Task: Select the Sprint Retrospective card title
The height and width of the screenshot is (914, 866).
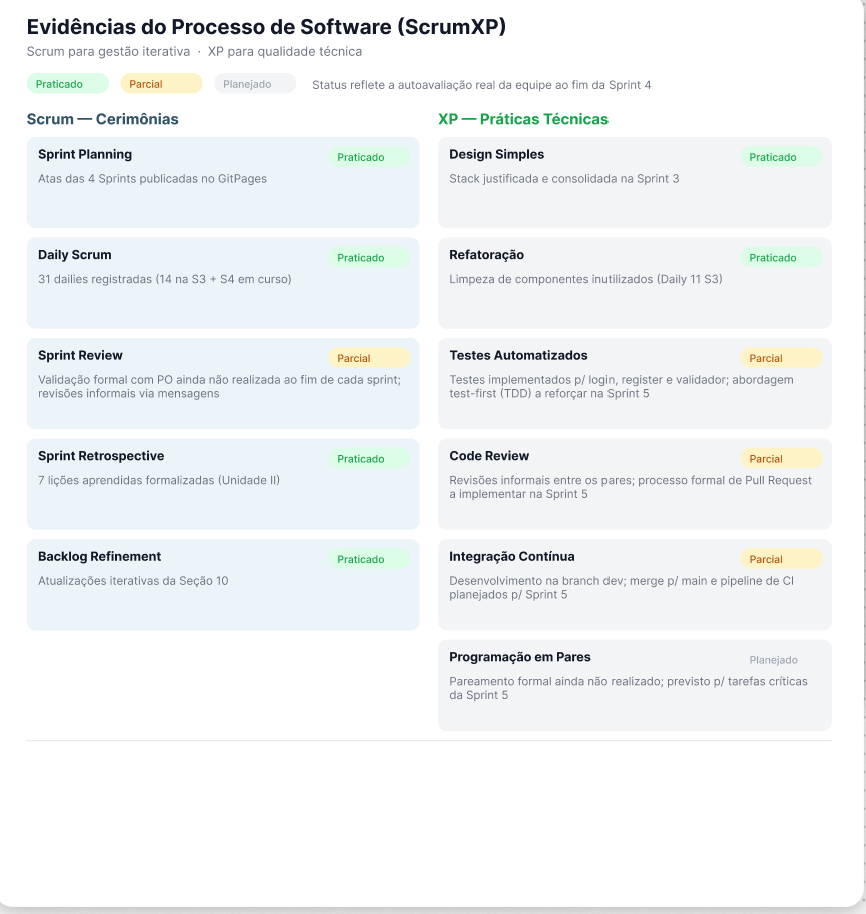Action: click(101, 456)
